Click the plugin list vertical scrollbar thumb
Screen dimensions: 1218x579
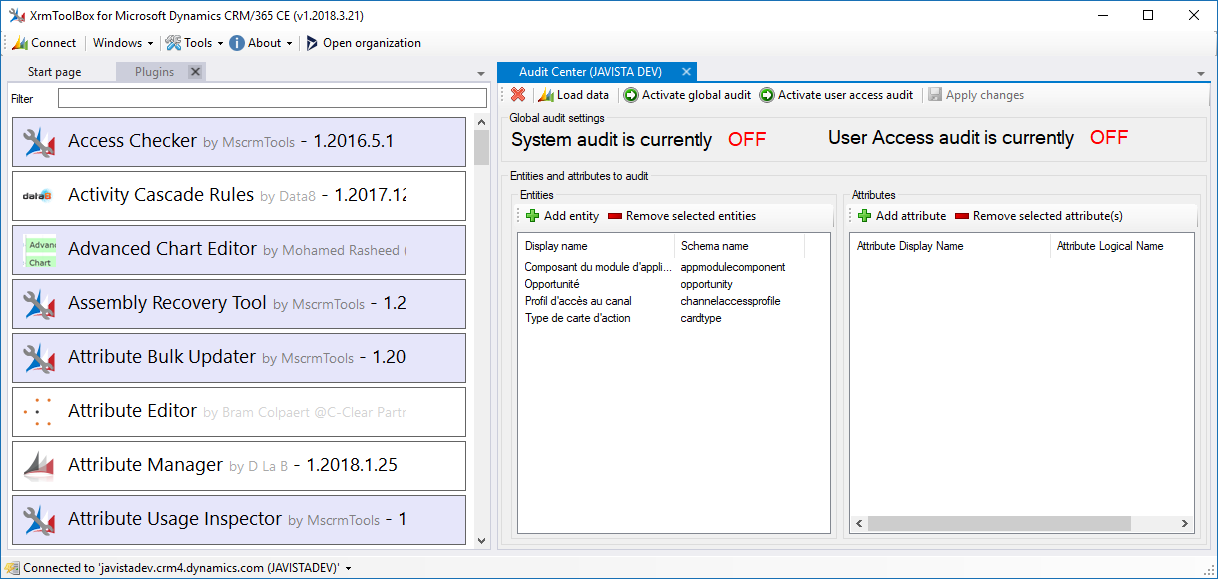point(481,147)
